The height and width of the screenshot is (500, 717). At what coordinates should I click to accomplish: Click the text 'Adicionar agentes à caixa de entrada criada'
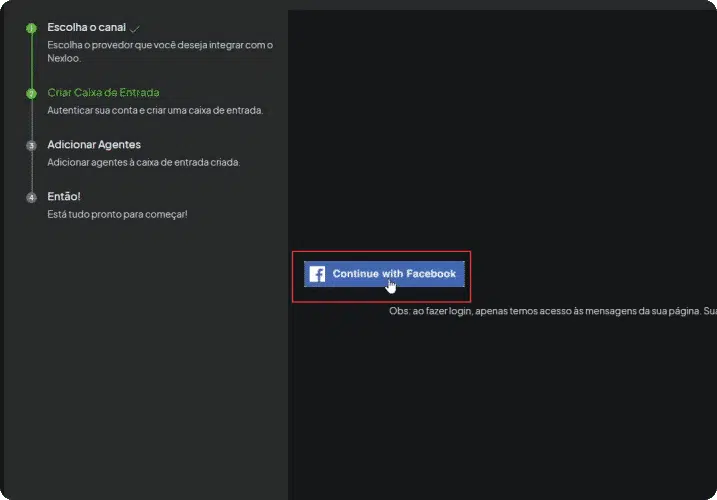point(144,162)
